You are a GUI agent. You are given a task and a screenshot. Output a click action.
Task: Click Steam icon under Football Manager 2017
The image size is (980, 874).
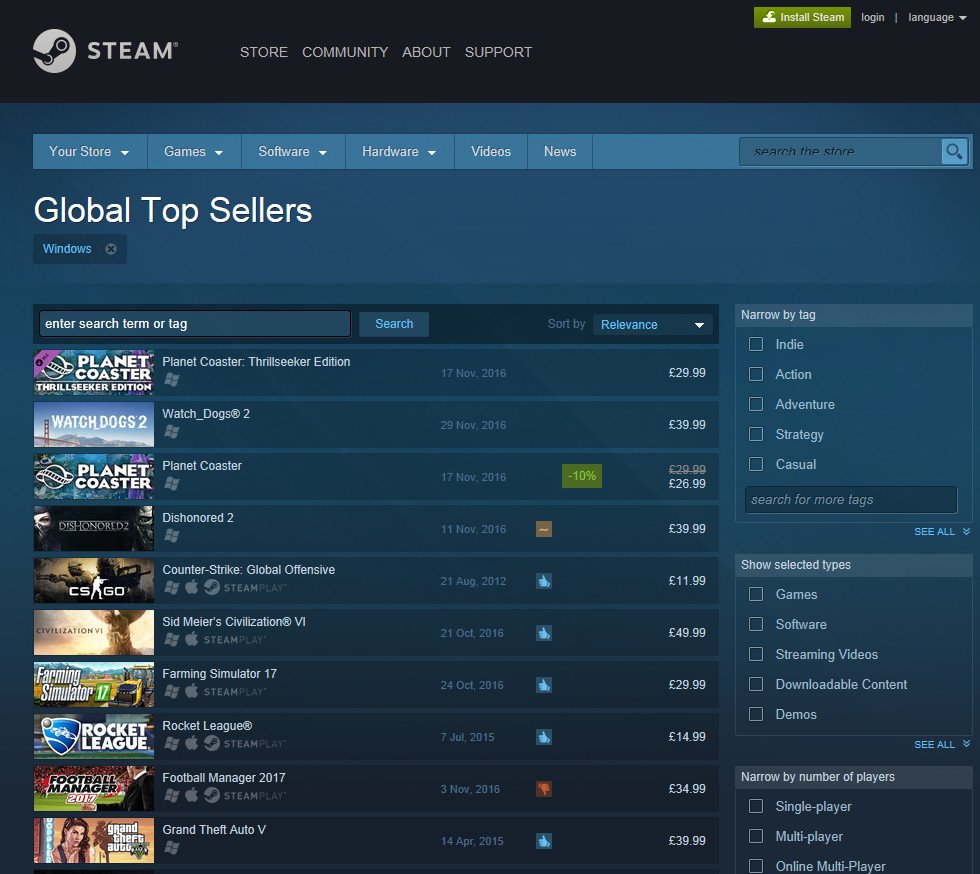tap(212, 795)
